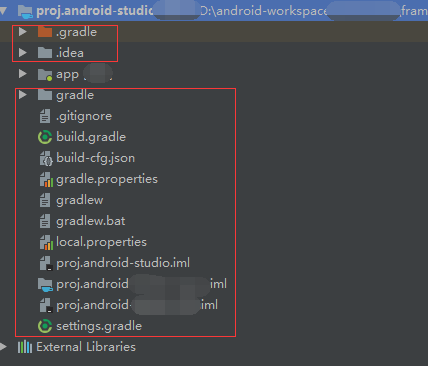This screenshot has width=428, height=366.
Task: Click the External Libraries icon
Action: point(25,347)
